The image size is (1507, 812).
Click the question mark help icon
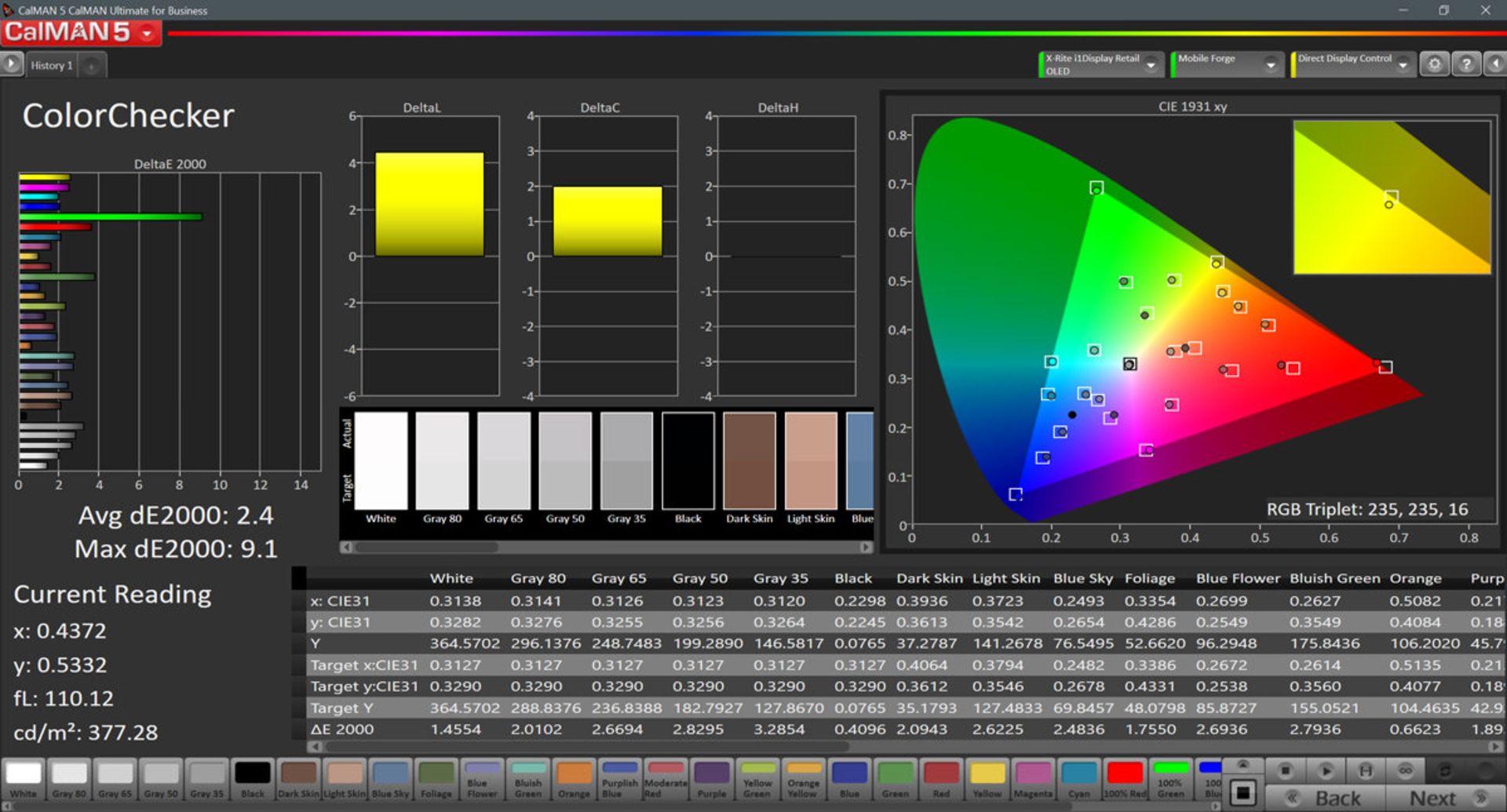tap(1465, 64)
